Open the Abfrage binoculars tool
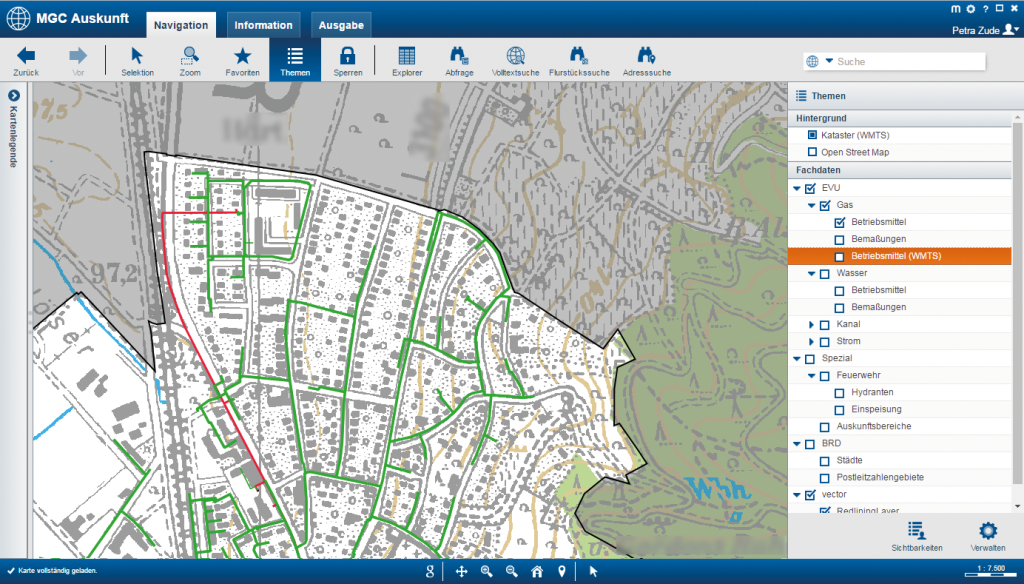The image size is (1024, 584). [460, 60]
